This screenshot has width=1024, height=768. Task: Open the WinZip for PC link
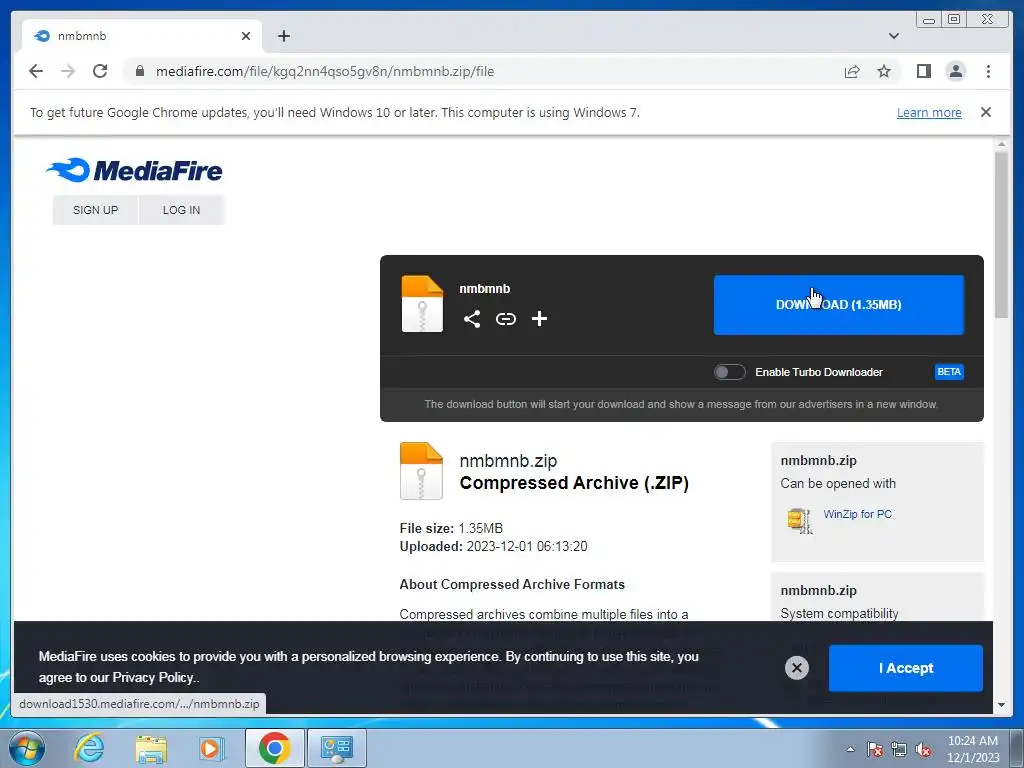pyautogui.click(x=857, y=514)
